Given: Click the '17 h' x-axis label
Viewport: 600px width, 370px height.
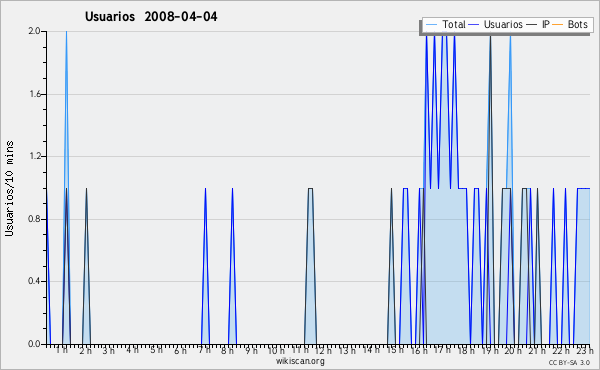Looking at the screenshot, I should 442,350.
